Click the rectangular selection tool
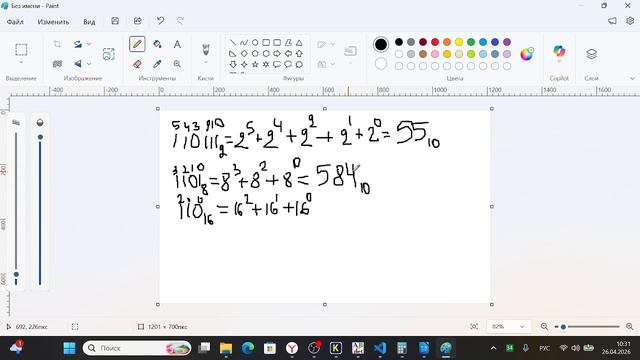This screenshot has width=640, height=360. (x=21, y=50)
